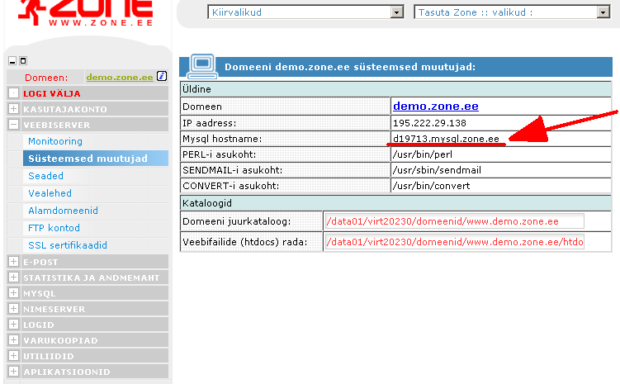
Task: Expand all menu sections with the square icon
Action: click(23, 61)
